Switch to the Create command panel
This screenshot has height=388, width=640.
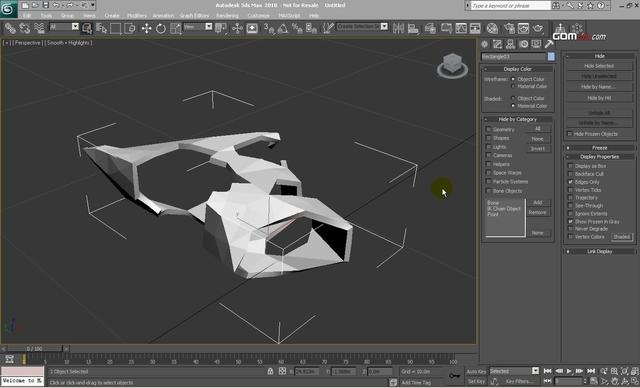point(484,44)
